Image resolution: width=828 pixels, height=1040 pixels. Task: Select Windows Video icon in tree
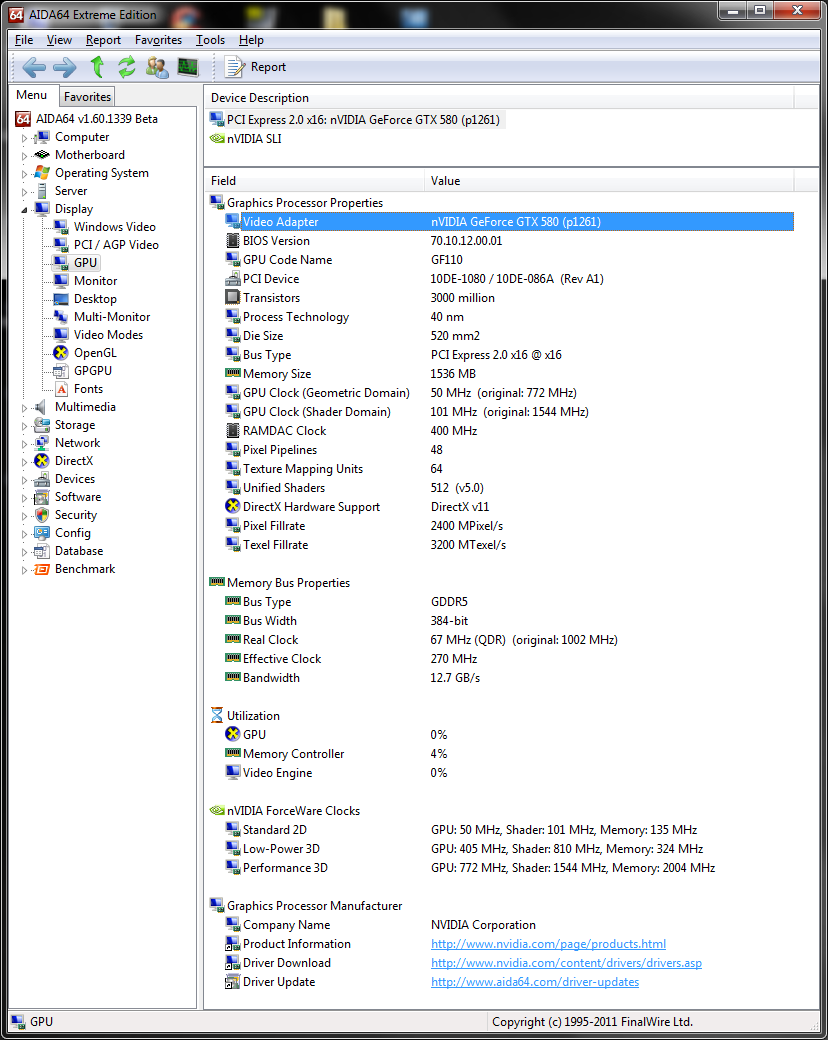point(61,227)
